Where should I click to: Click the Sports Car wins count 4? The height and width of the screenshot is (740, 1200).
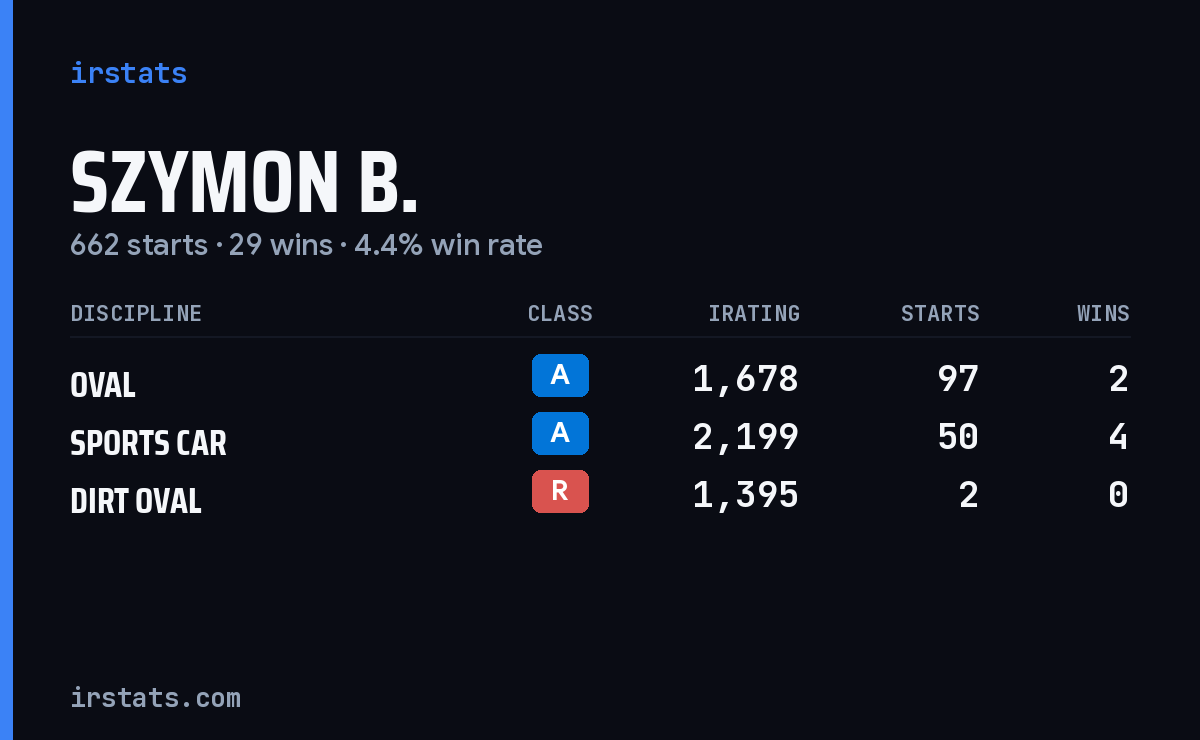click(1118, 437)
